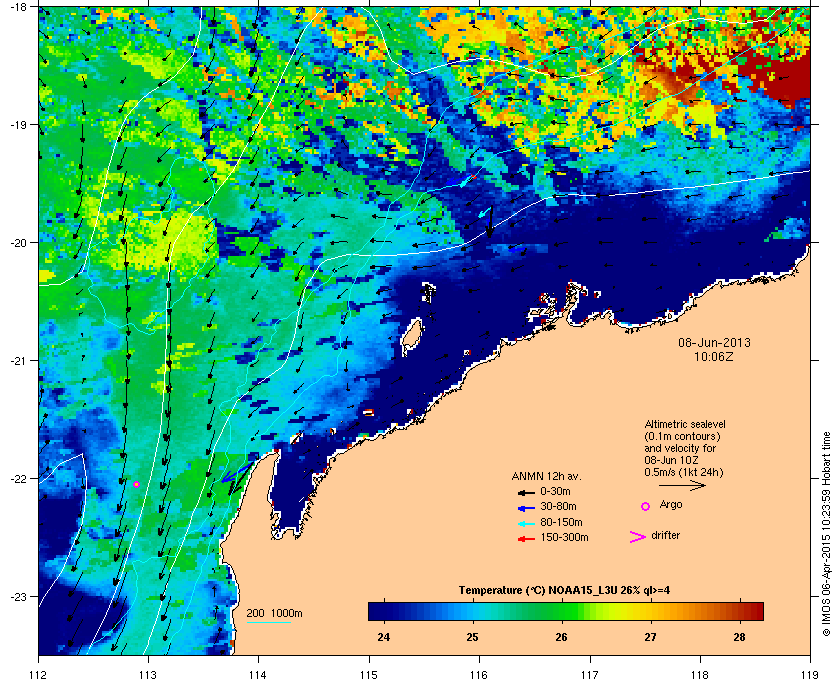
Task: Click the magenta Argo circle legend symbol
Action: (x=646, y=506)
